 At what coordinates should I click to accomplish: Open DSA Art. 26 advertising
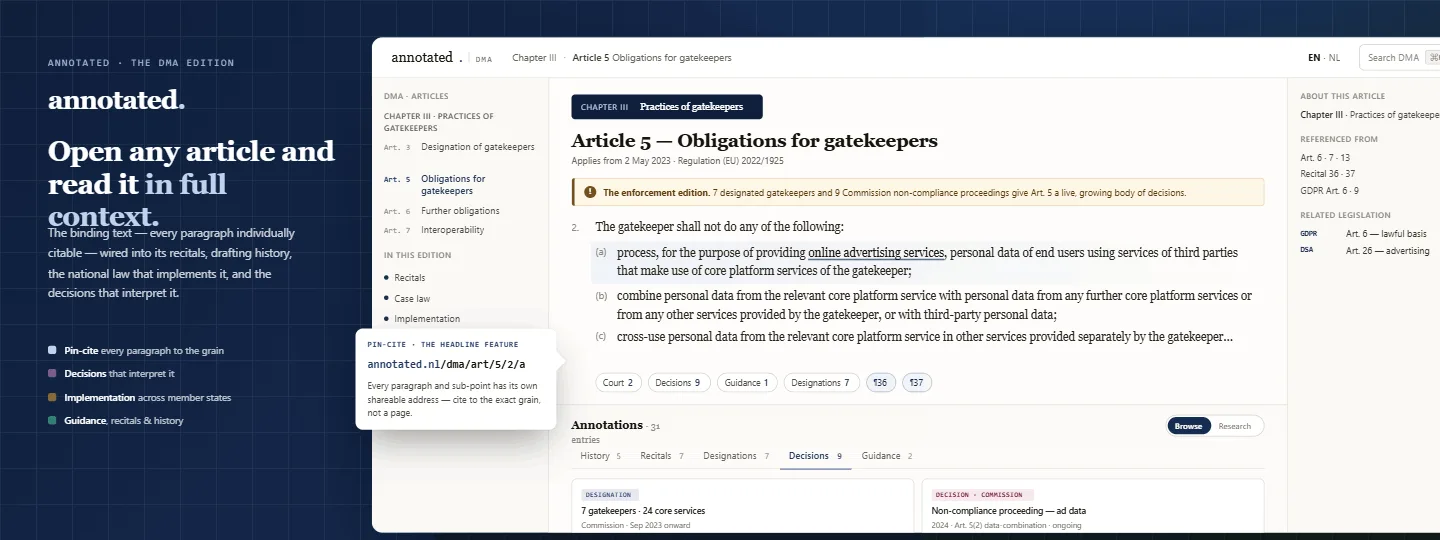(1365, 251)
